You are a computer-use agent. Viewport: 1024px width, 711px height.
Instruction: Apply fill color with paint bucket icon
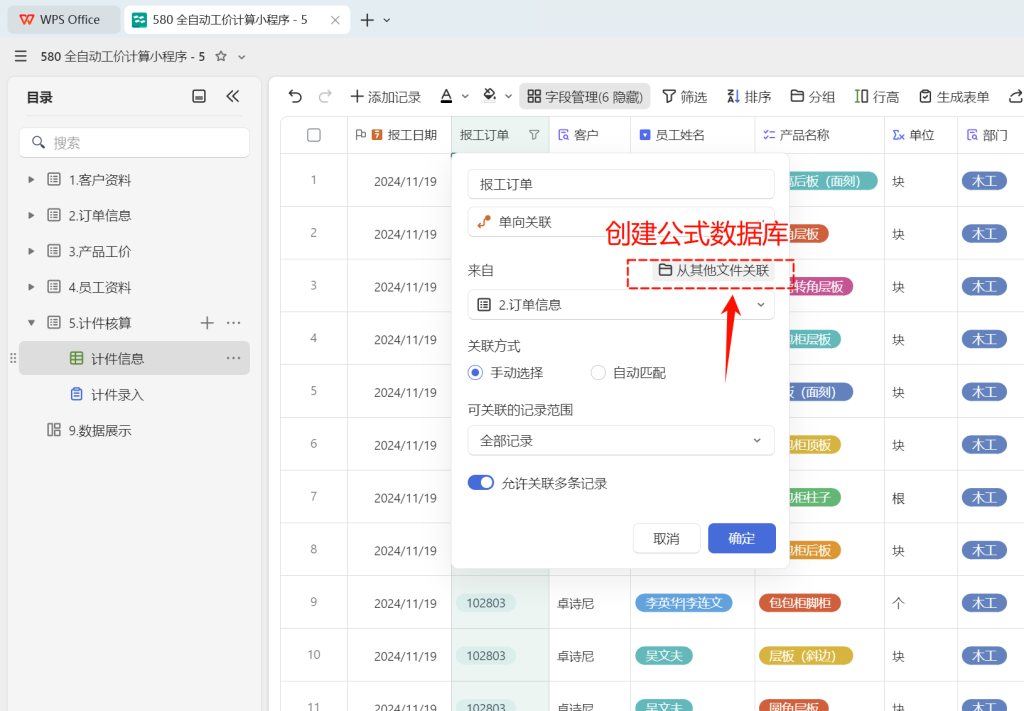coord(490,96)
